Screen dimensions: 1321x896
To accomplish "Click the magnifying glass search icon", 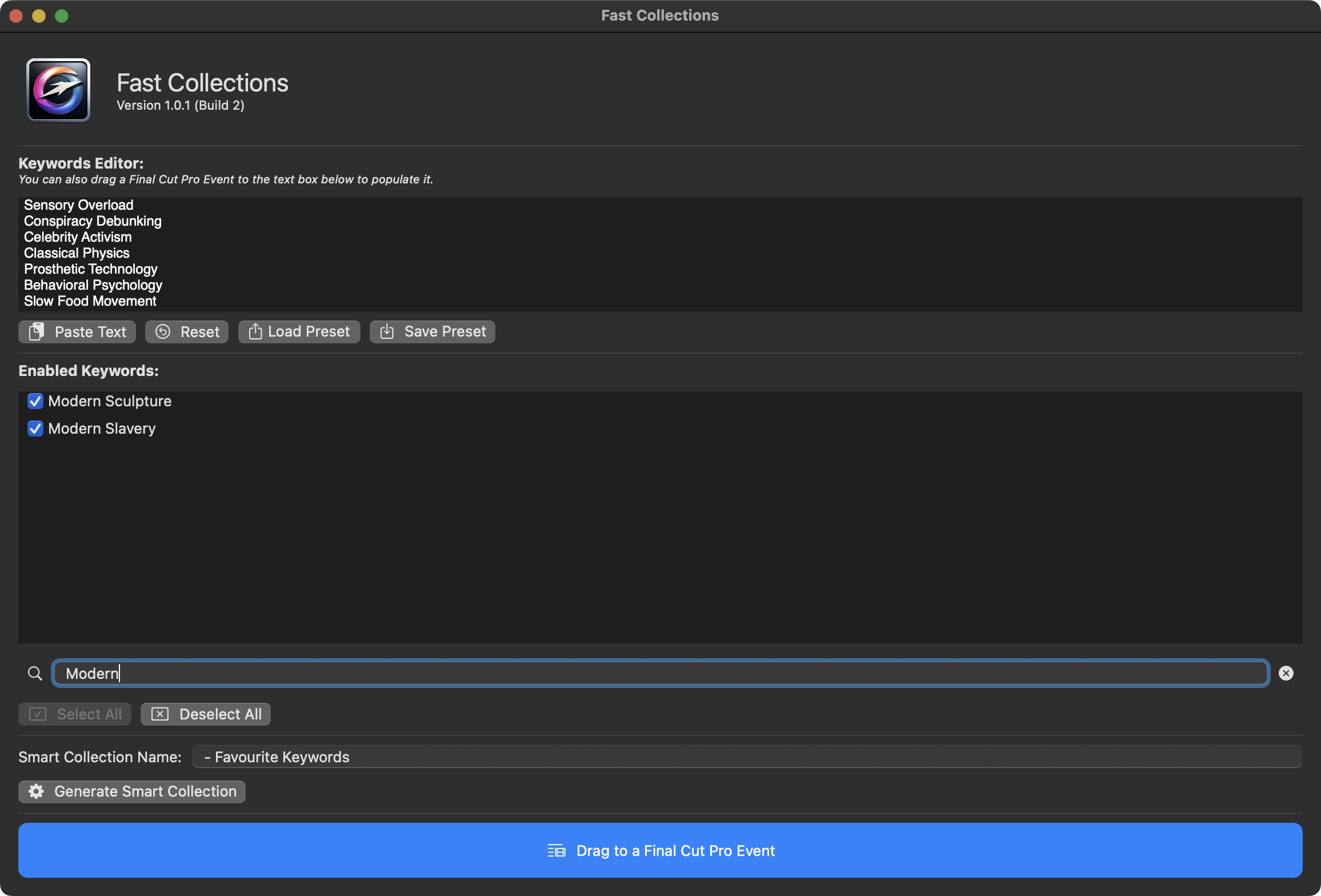I will [35, 673].
